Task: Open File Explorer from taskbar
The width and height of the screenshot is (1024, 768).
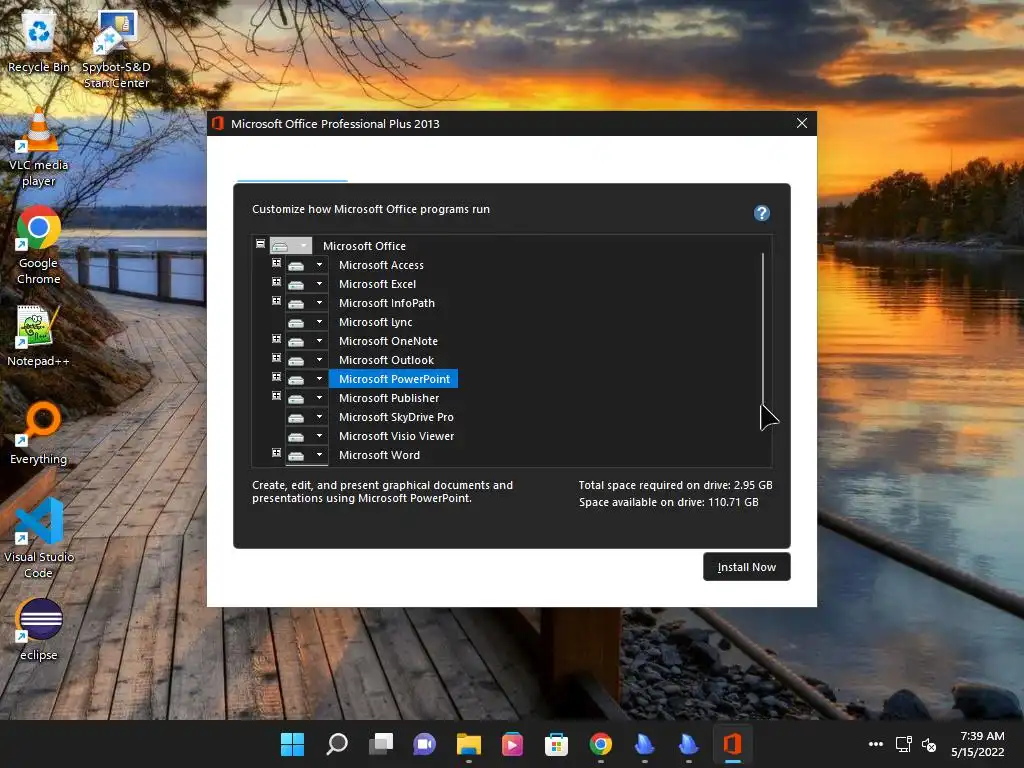Action: click(468, 744)
